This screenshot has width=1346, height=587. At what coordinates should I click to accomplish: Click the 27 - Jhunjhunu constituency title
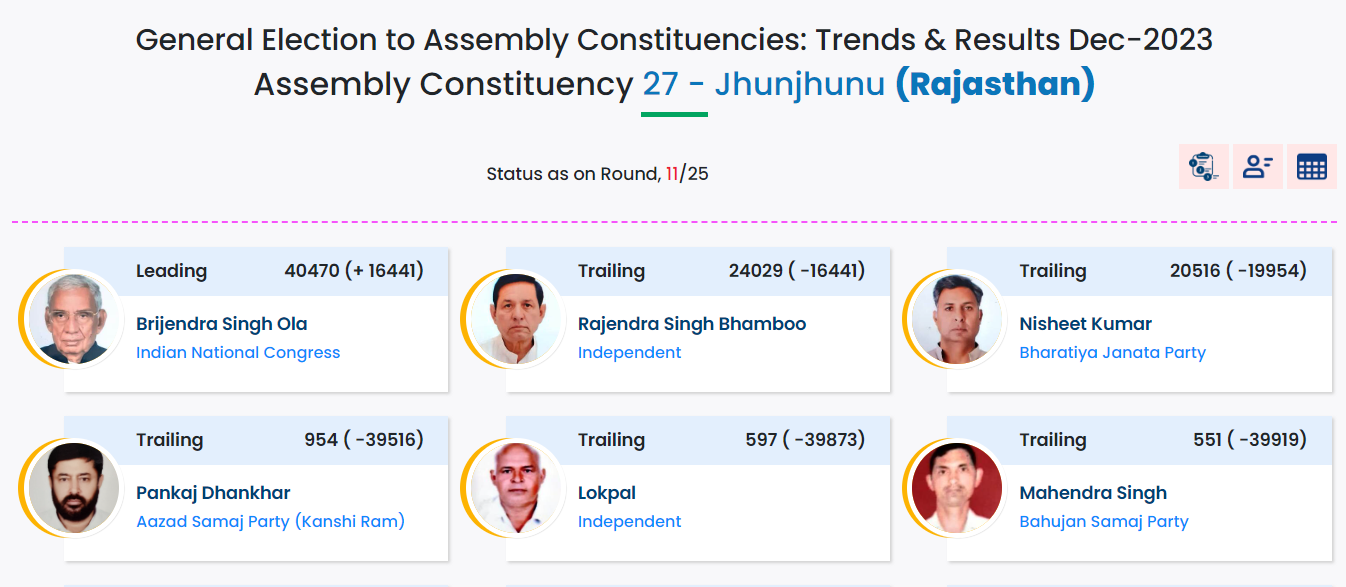(x=764, y=84)
